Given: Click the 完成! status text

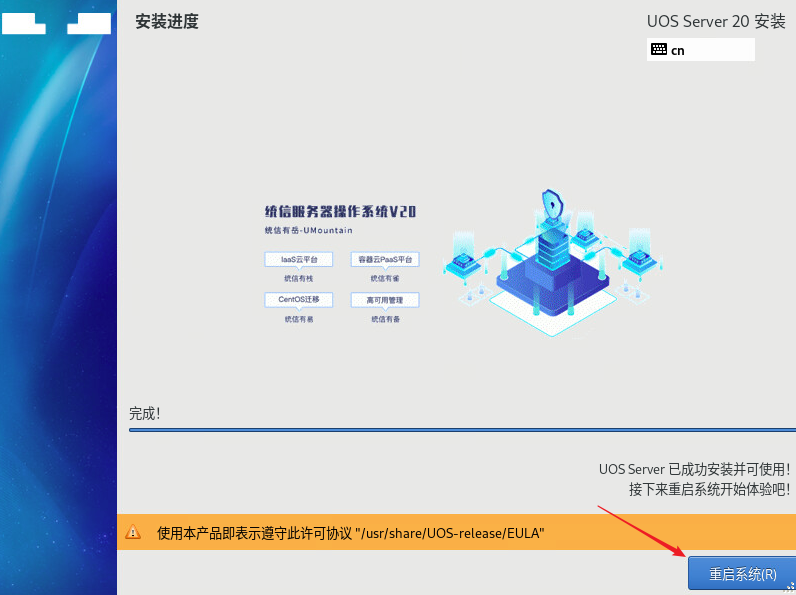Looking at the screenshot, I should pos(145,413).
